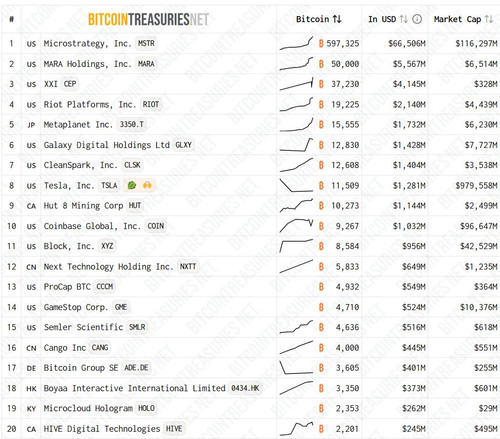Sort table by Market Cap arrows
Image resolution: width=500 pixels, height=439 pixels.
[x=489, y=19]
